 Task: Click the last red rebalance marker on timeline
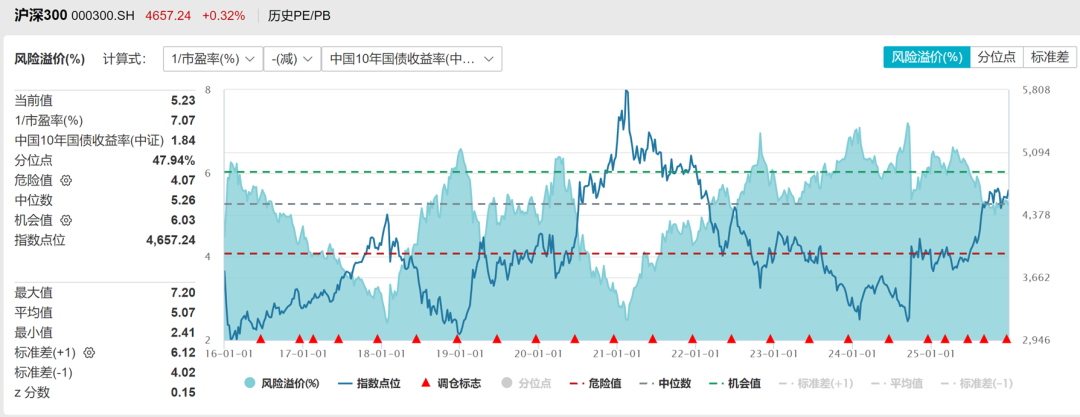click(x=1006, y=339)
